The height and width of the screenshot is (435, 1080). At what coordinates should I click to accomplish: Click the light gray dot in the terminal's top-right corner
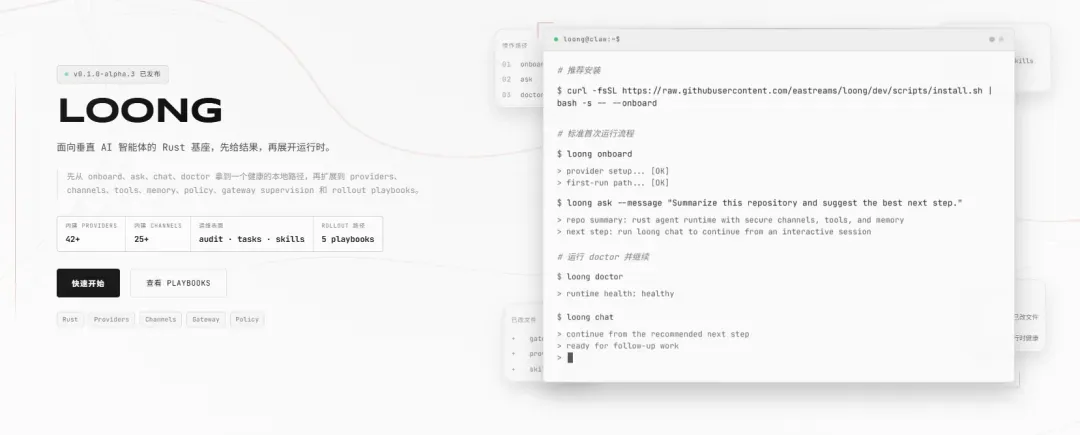click(1001, 39)
